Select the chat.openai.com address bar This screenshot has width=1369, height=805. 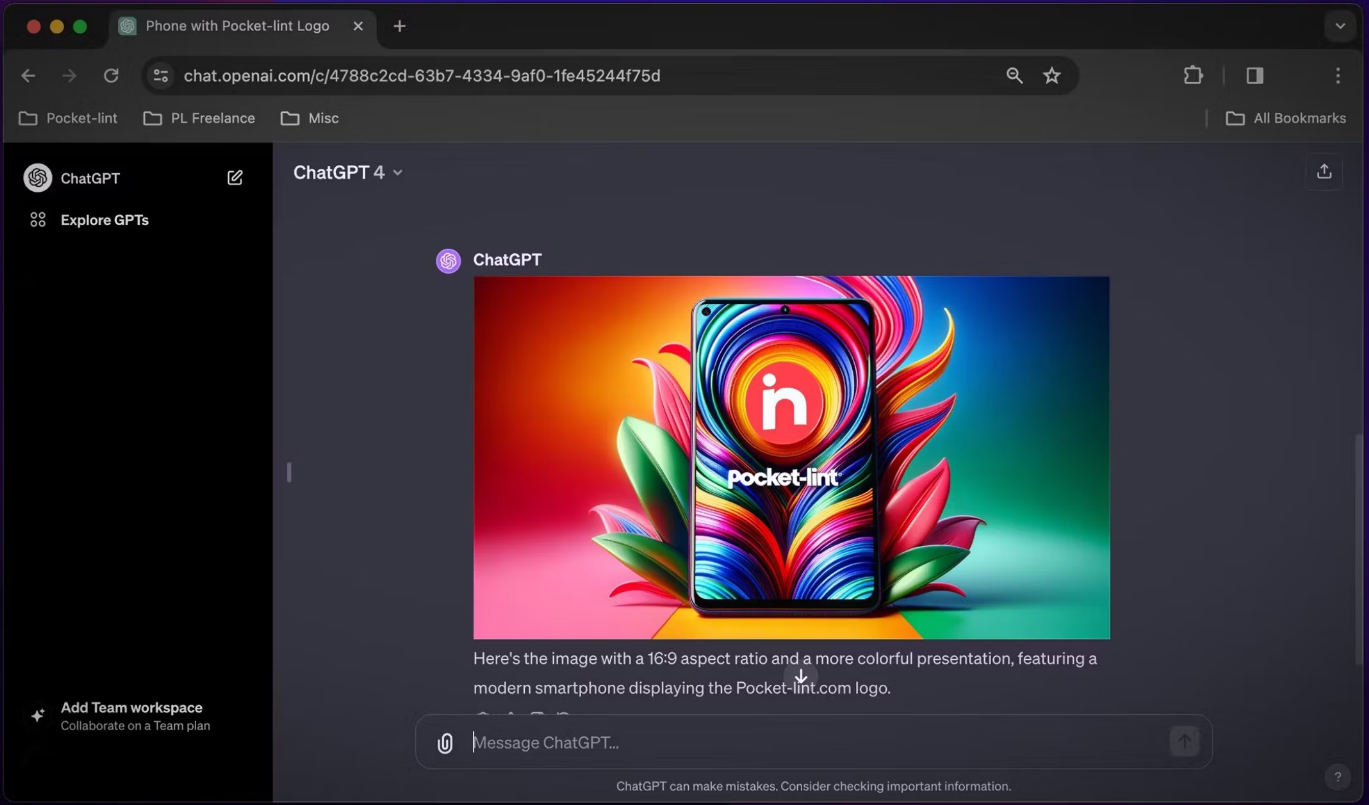pyautogui.click(x=422, y=76)
